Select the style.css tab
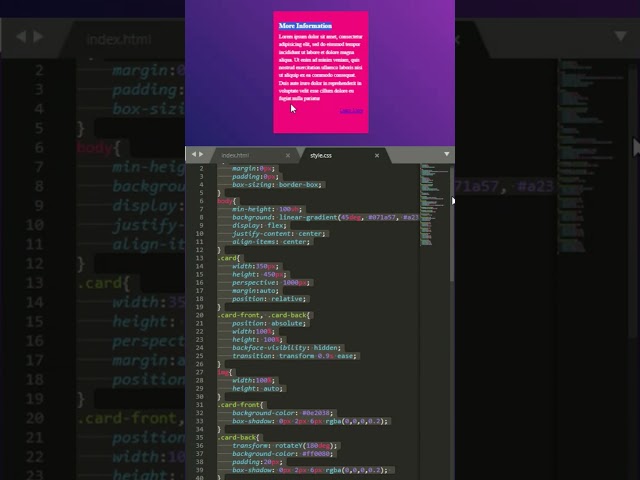640x480 pixels. click(x=321, y=155)
